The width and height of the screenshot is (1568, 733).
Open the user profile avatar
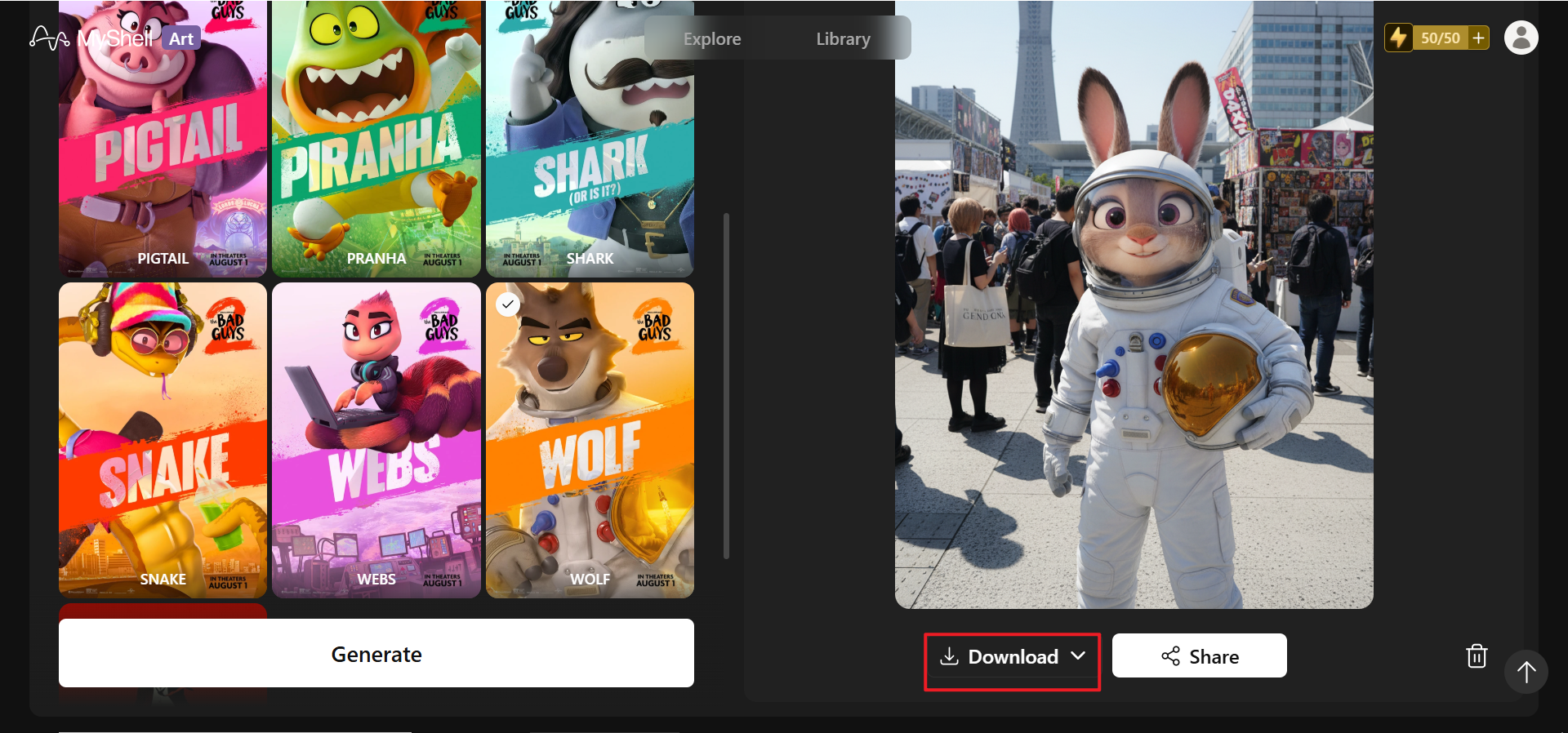tap(1521, 38)
